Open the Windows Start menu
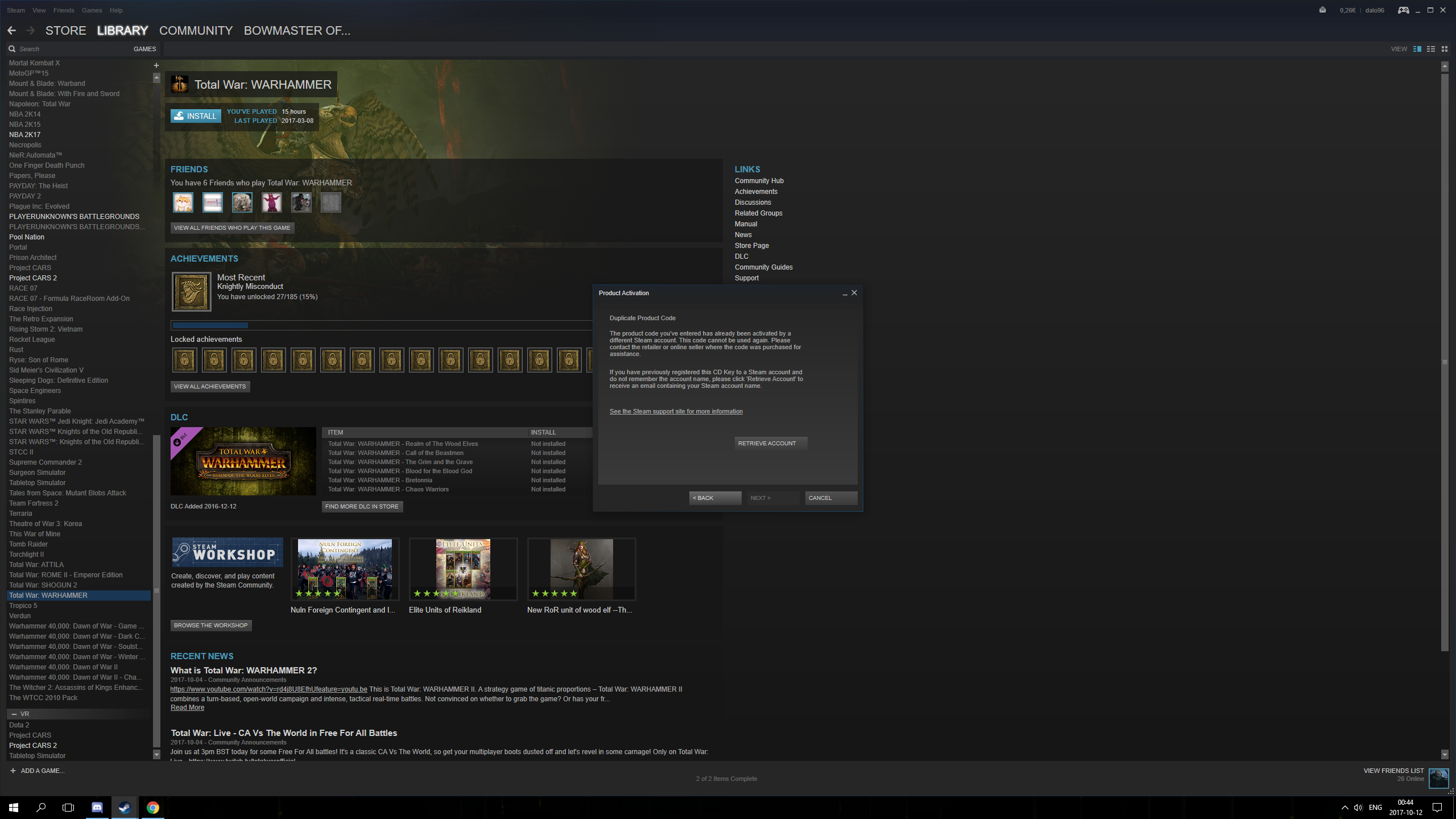Viewport: 1456px width, 819px height. [14, 807]
